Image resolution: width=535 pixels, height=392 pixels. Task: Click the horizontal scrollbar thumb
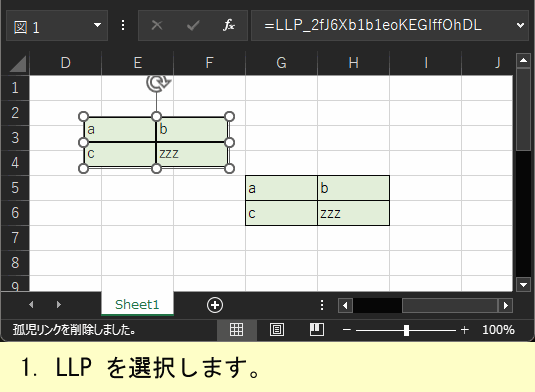[x=450, y=305]
